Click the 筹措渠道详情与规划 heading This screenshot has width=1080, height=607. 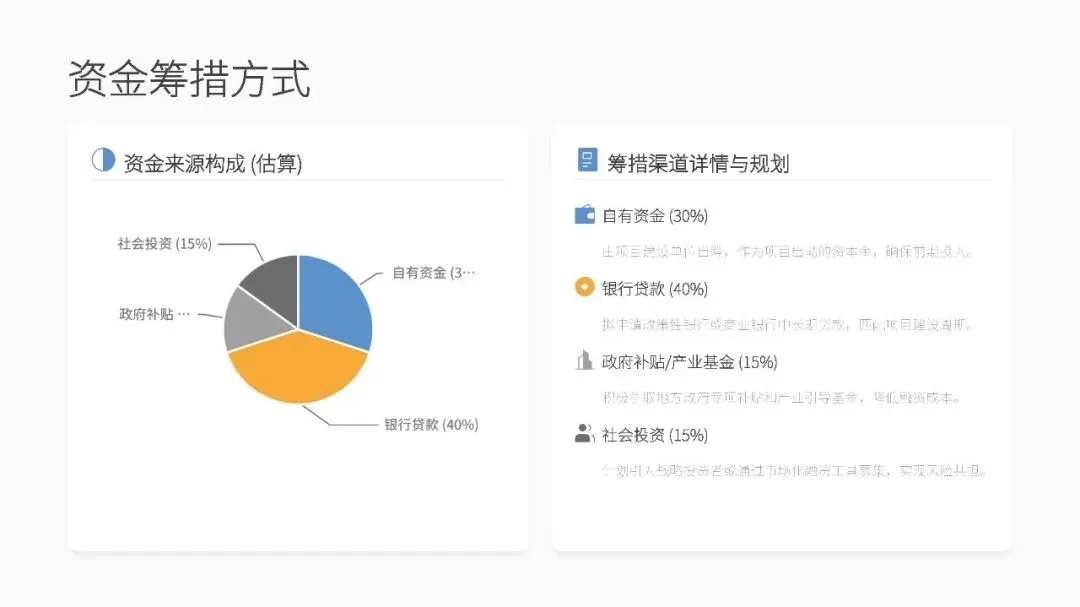tap(698, 164)
